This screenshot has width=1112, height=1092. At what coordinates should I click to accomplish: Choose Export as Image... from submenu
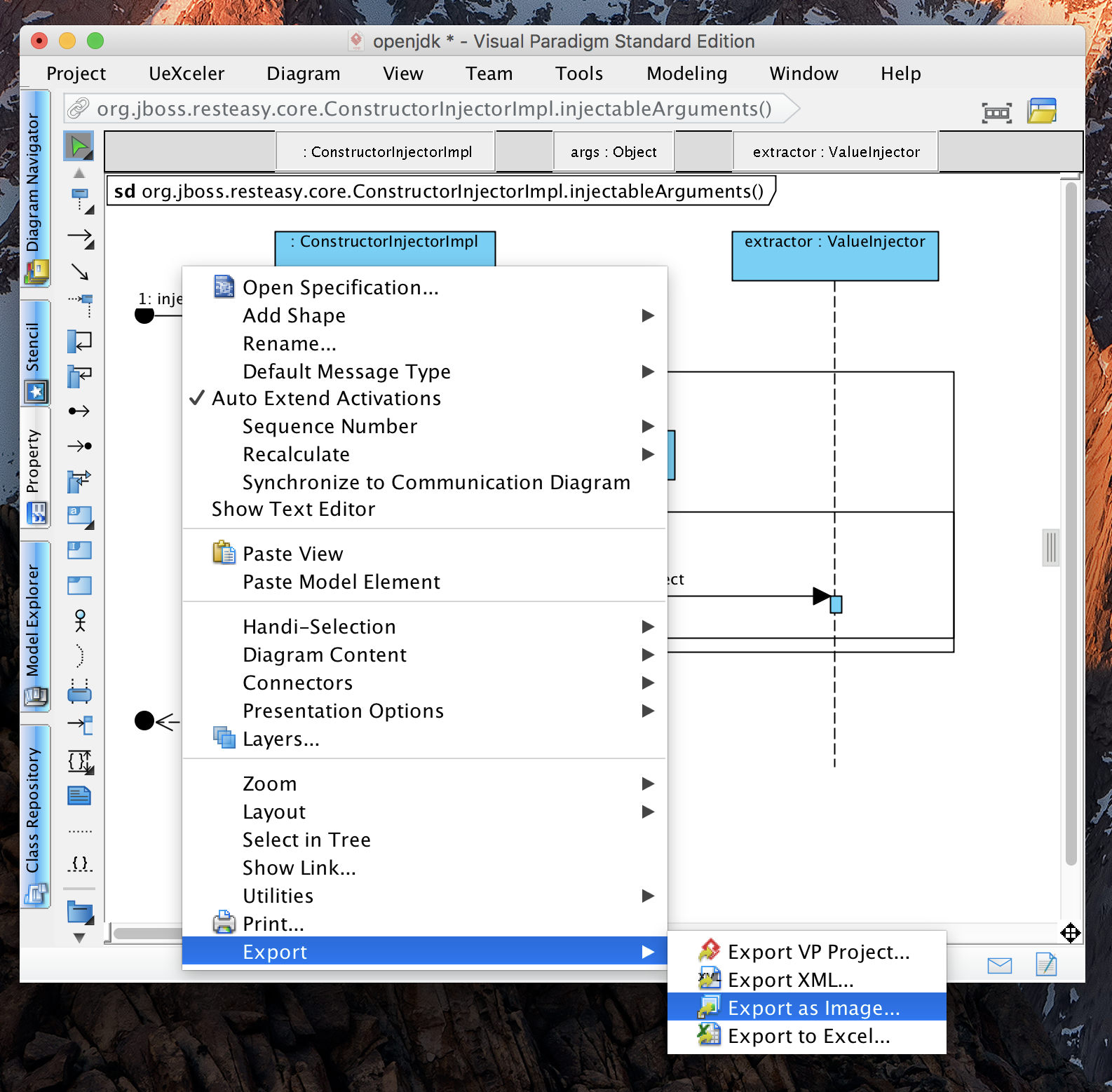pos(806,1007)
